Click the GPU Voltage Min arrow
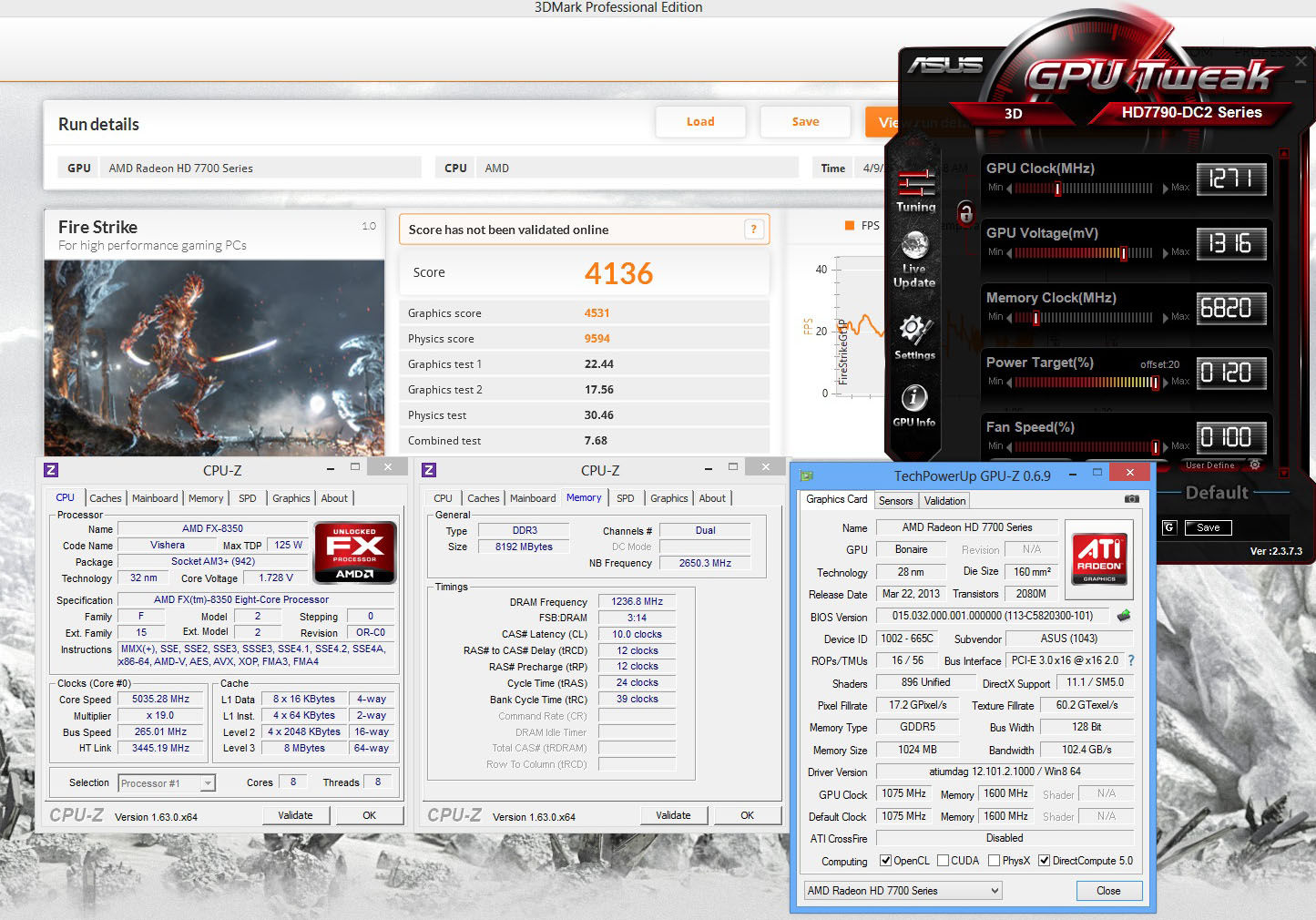The width and height of the screenshot is (1316, 920). (1009, 253)
